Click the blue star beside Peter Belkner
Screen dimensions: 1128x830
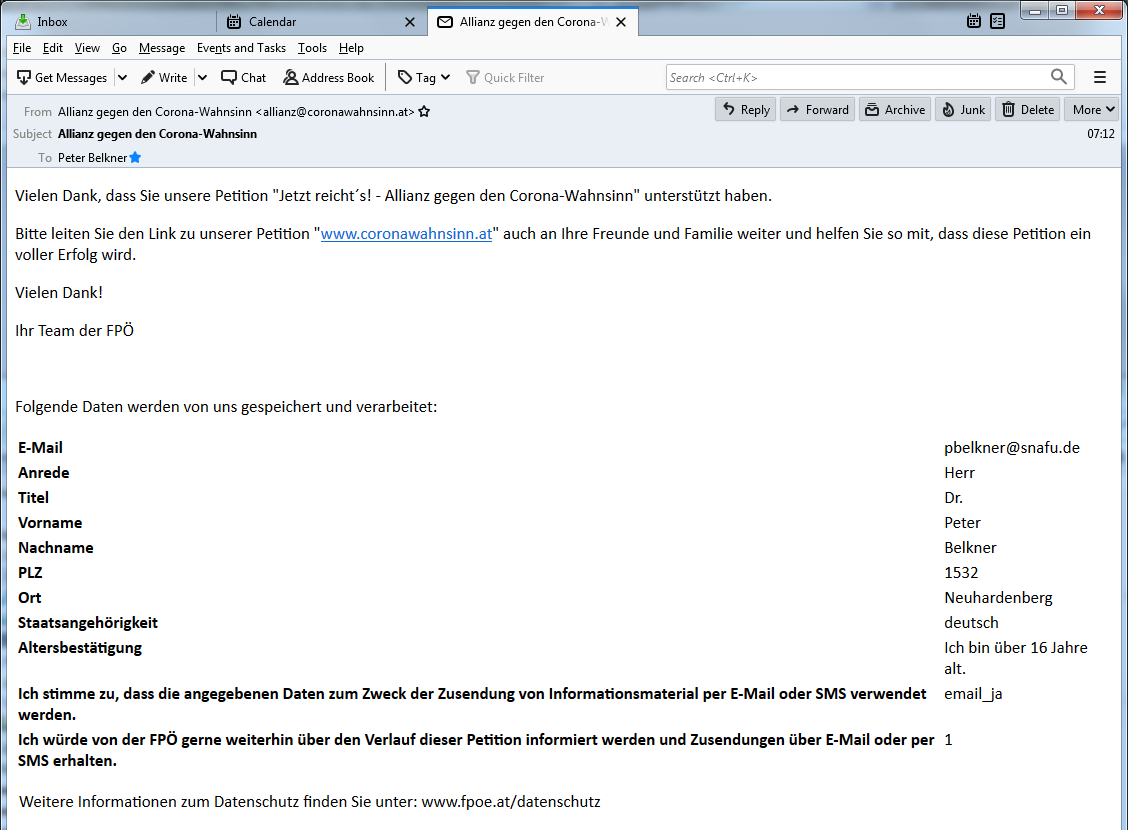[135, 158]
